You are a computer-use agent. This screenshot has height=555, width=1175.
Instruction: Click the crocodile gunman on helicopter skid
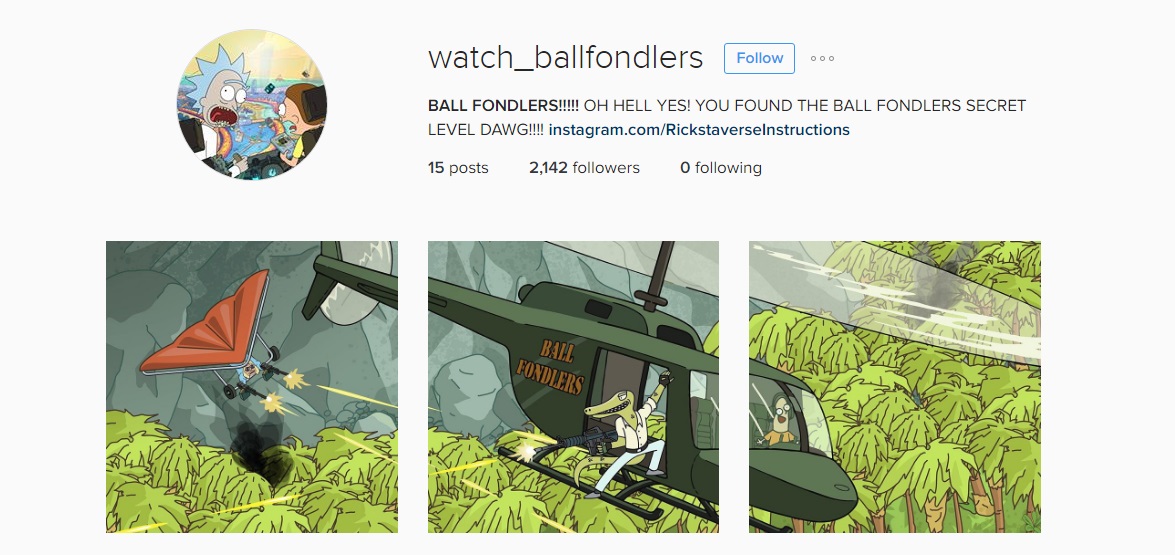[x=623, y=434]
